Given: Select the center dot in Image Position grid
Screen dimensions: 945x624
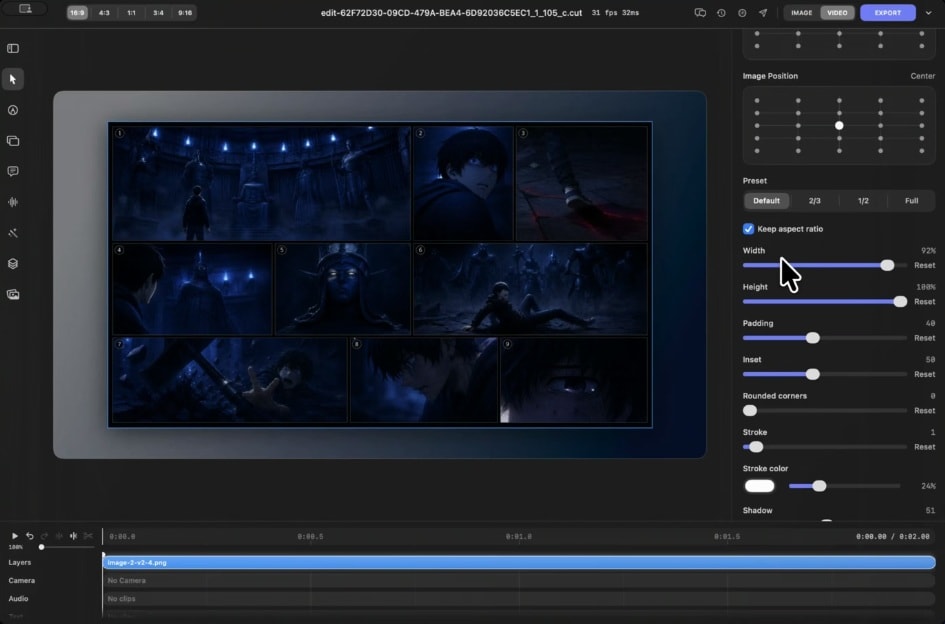Looking at the screenshot, I should [839, 125].
